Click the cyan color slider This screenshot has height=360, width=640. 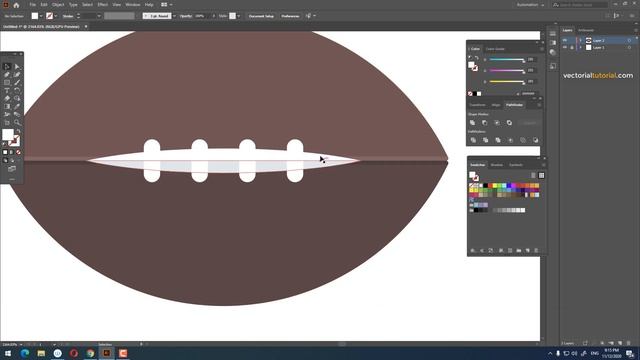point(507,60)
